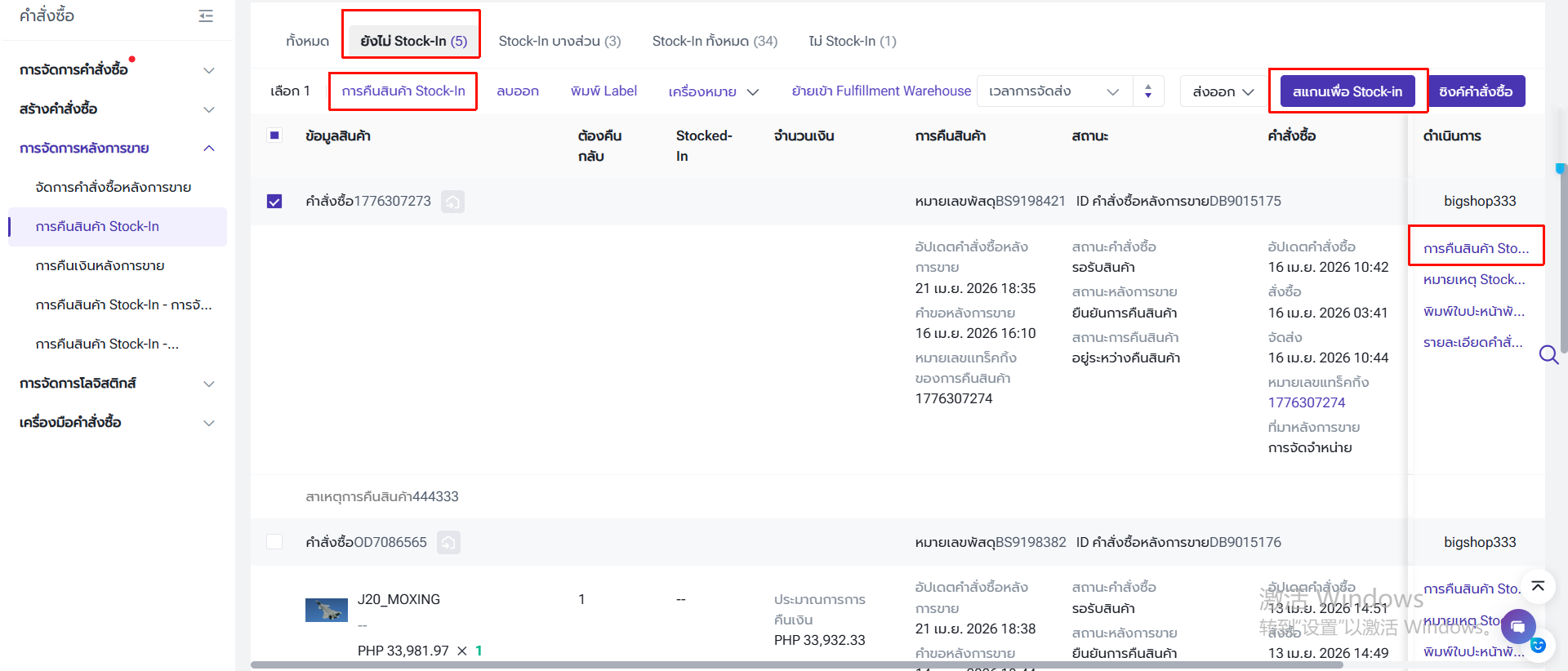Click the back-to-top arrow icon
This screenshot has height=671, width=1568.
1538,586
